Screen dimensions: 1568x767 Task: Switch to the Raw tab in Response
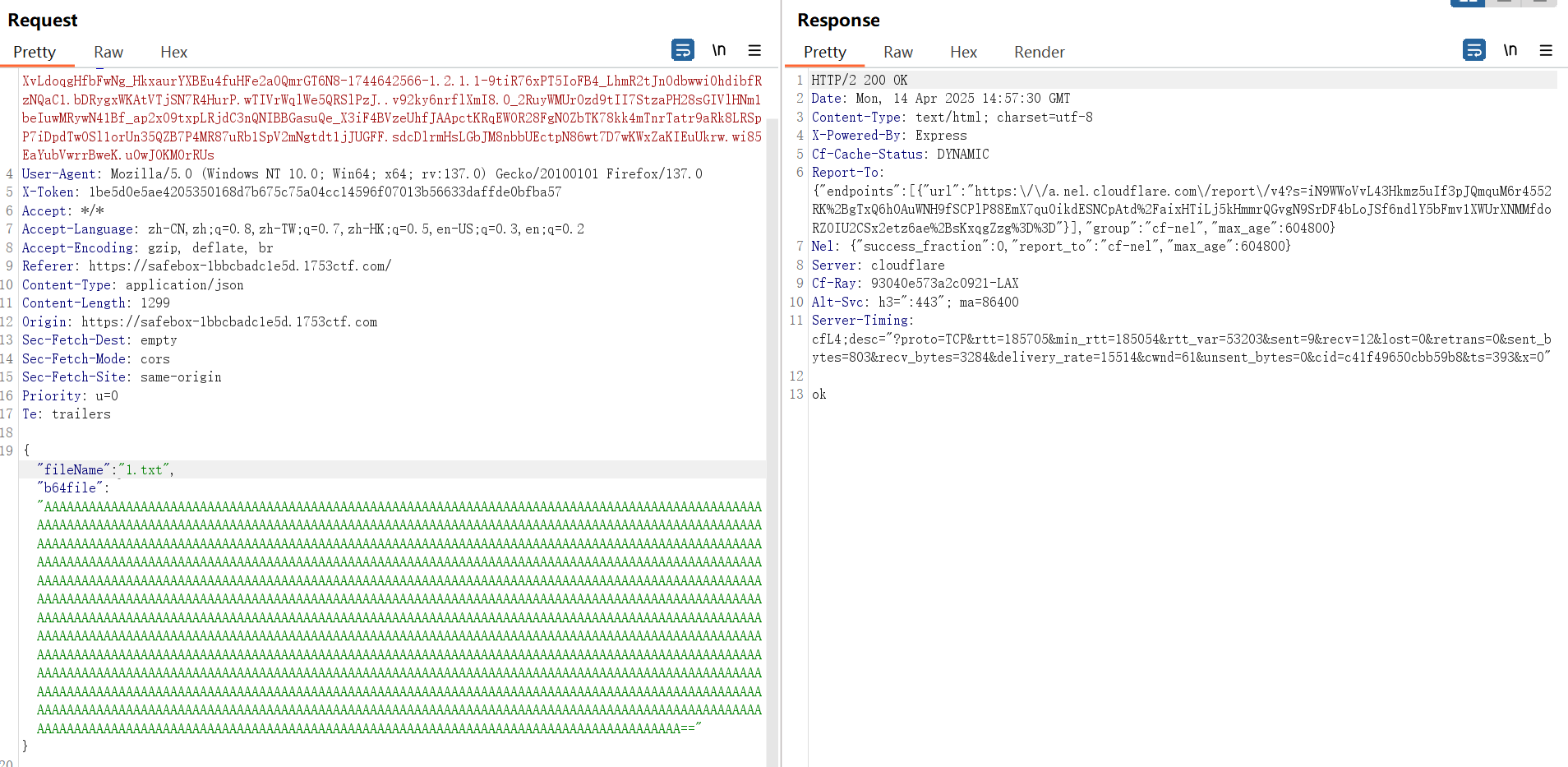pyautogui.click(x=897, y=52)
